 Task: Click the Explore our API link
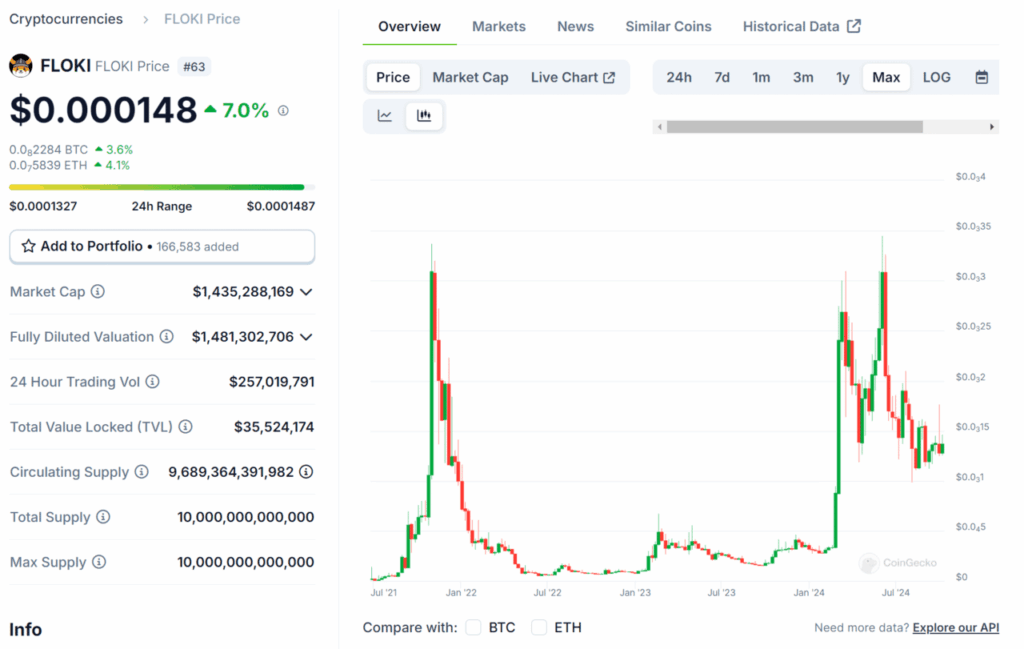[x=955, y=627]
